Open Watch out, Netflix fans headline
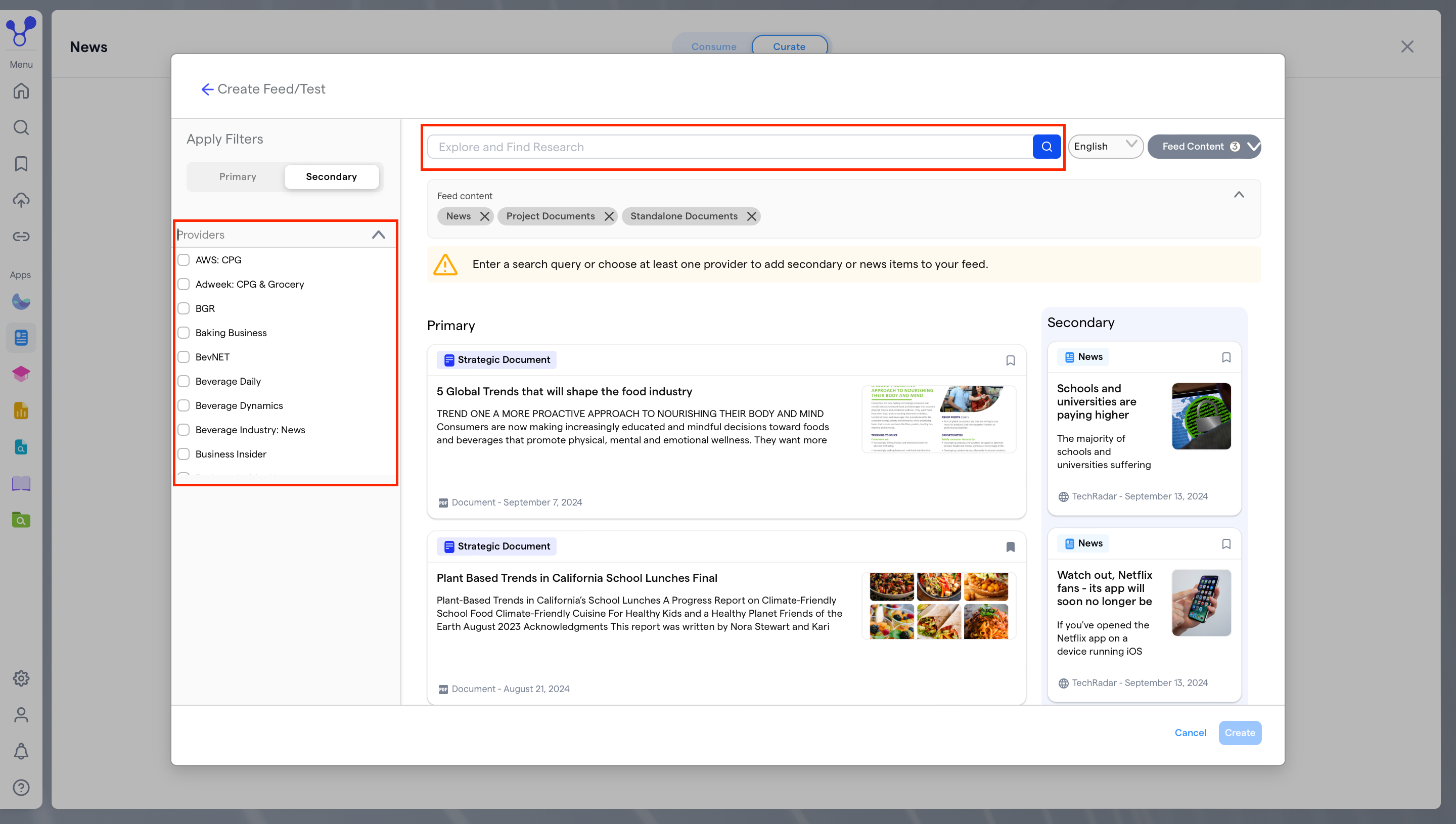Screen dimensions: 1456x824 click(1104, 588)
